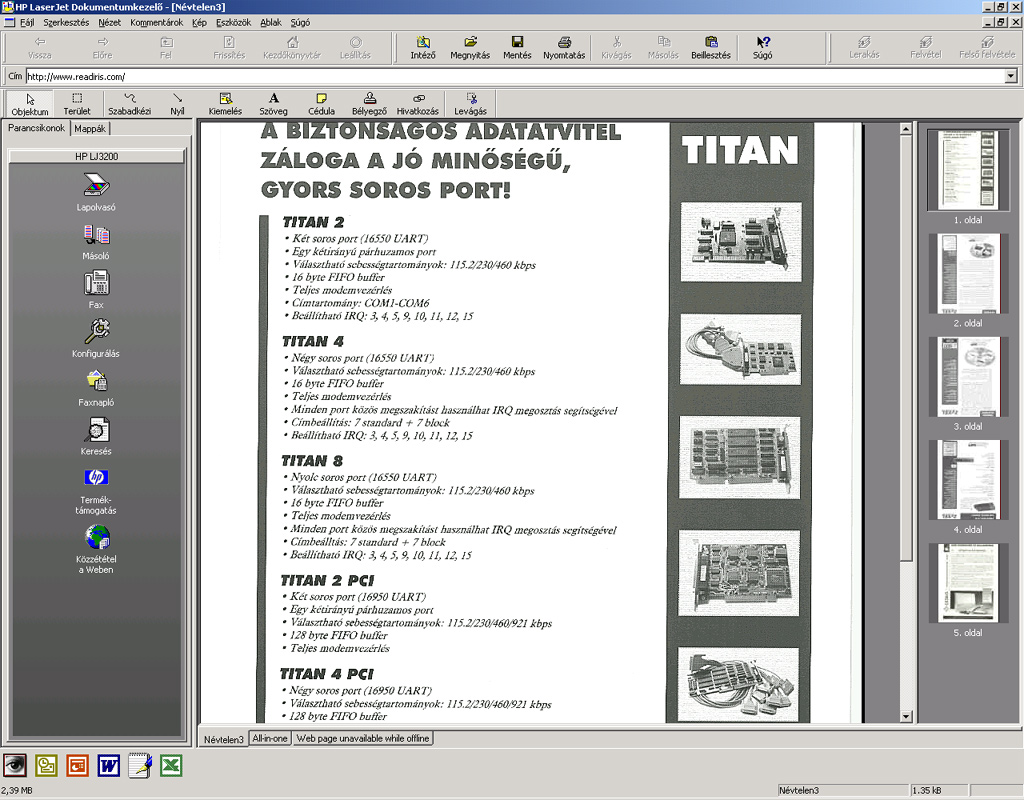Viewport: 1024px width, 800px height.
Task: Select the 3. oldal page thumbnail
Action: 968,376
